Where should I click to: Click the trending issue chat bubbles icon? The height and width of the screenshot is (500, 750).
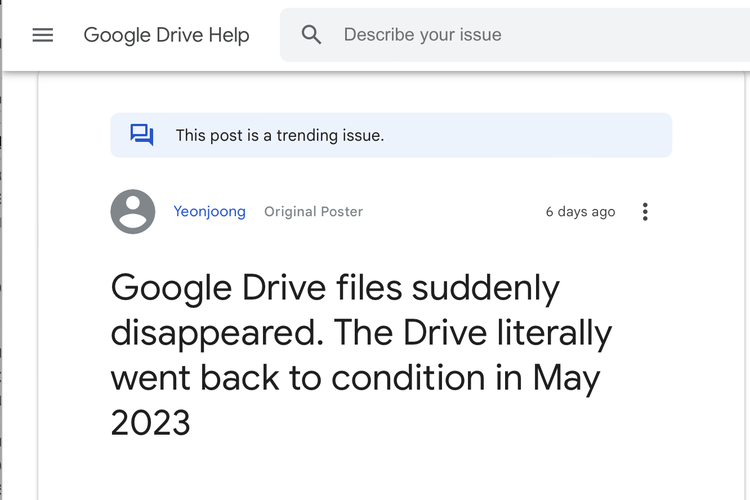(142, 135)
